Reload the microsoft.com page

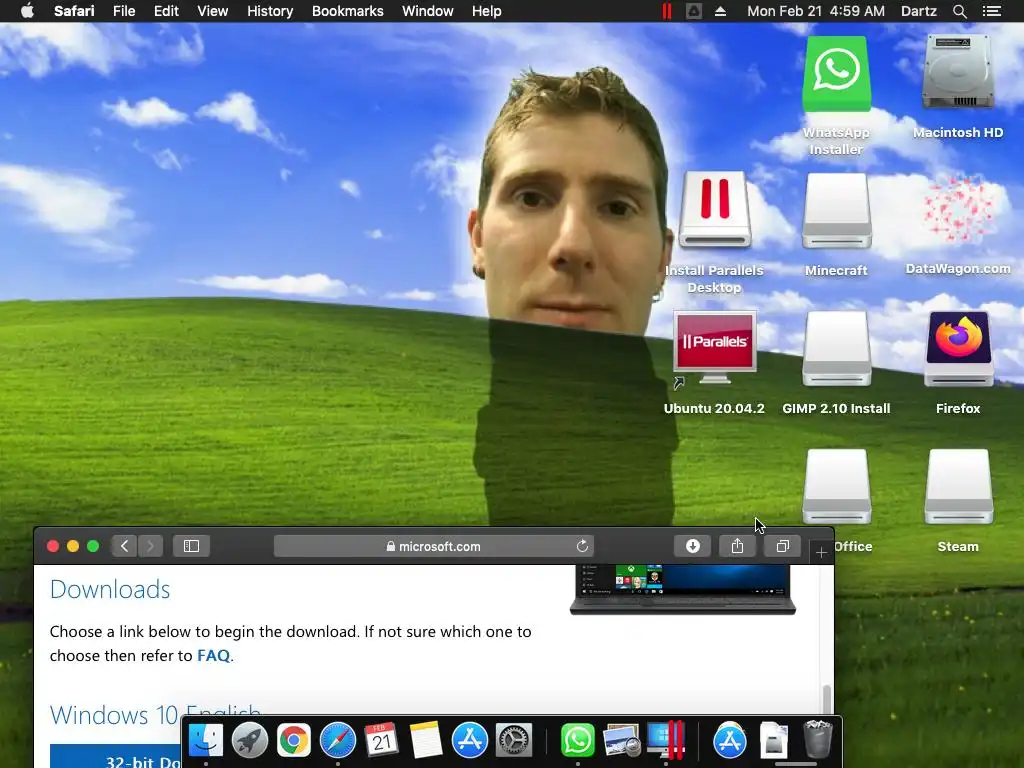pyautogui.click(x=582, y=546)
